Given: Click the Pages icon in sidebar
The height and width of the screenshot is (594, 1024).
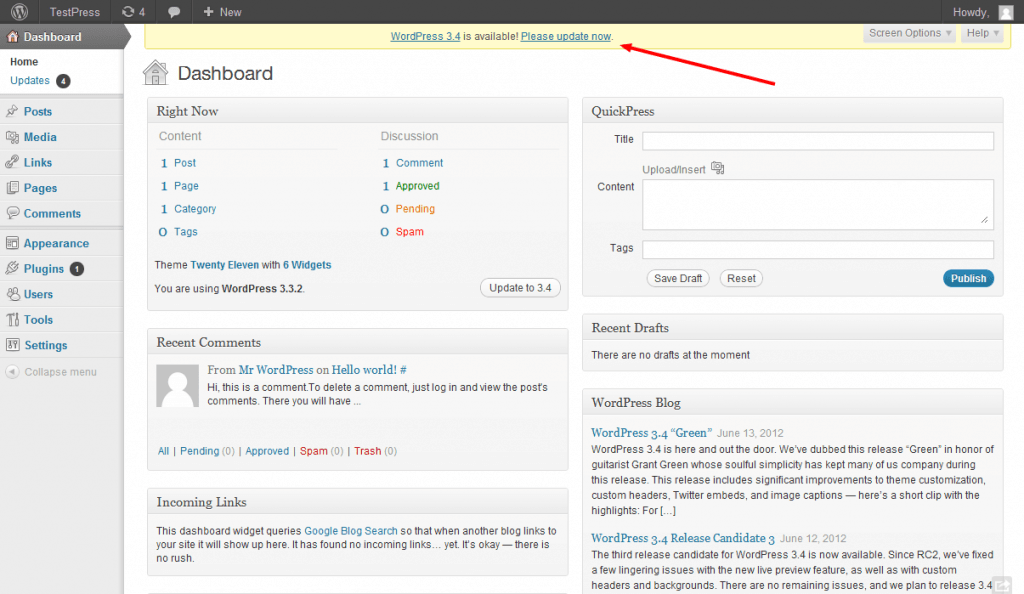Looking at the screenshot, I should tap(12, 187).
